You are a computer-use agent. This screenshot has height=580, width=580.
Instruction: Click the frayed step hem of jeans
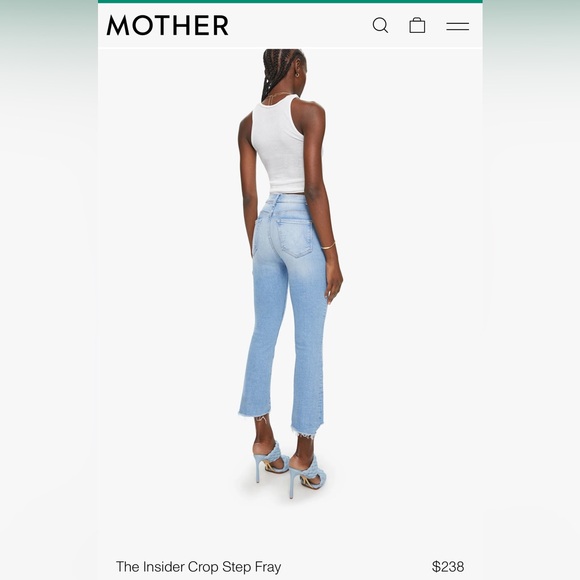[283, 425]
